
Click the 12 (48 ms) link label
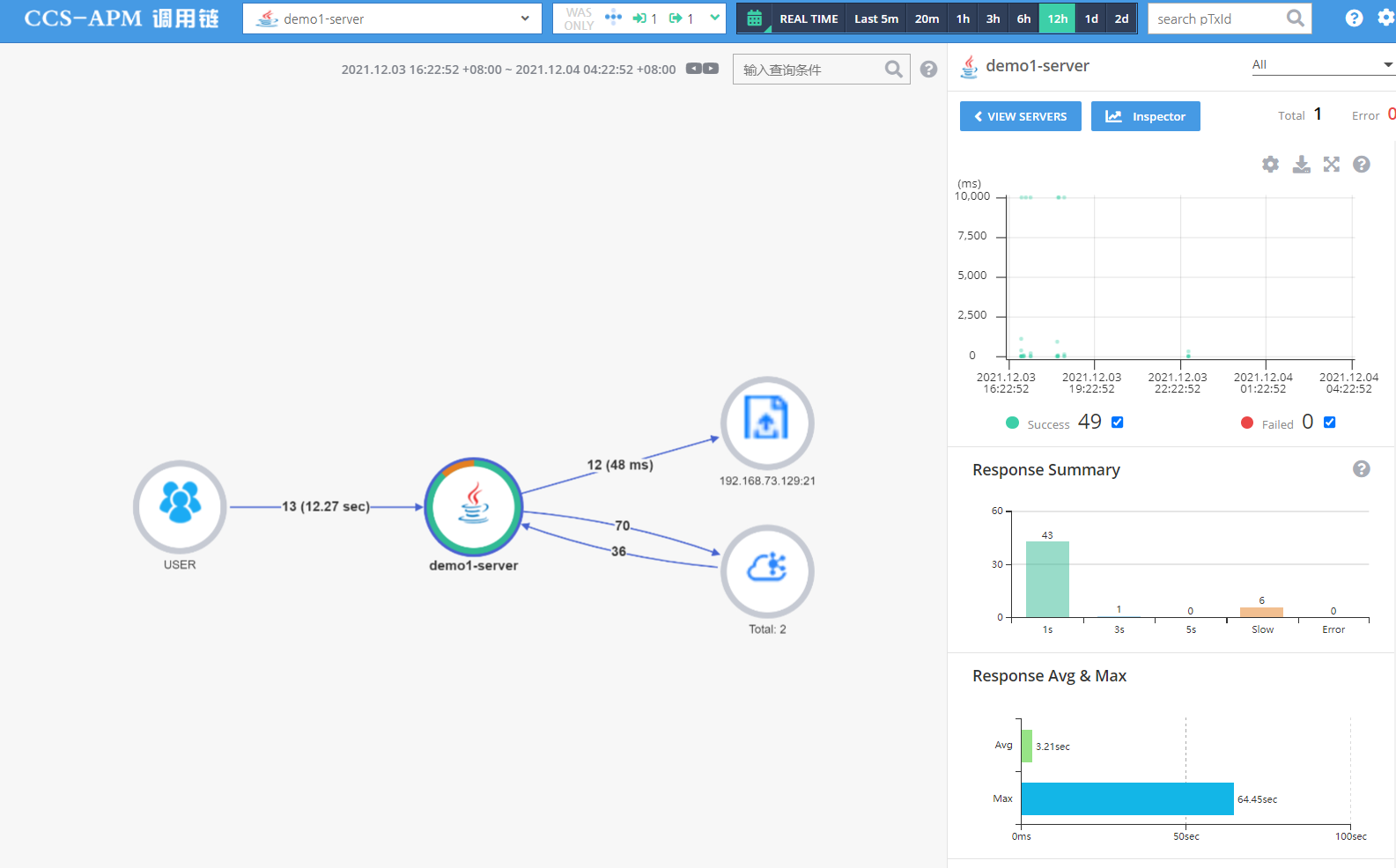pyautogui.click(x=620, y=465)
